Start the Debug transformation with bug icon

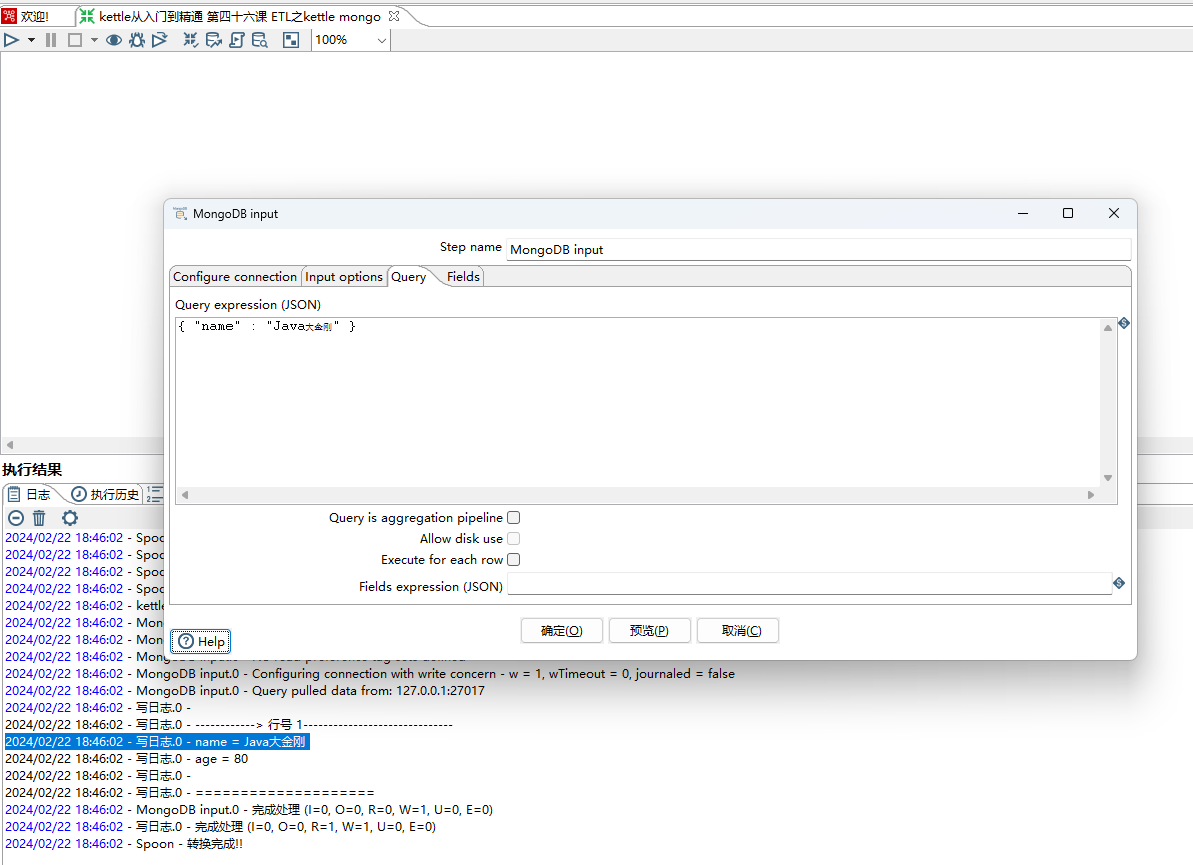137,40
